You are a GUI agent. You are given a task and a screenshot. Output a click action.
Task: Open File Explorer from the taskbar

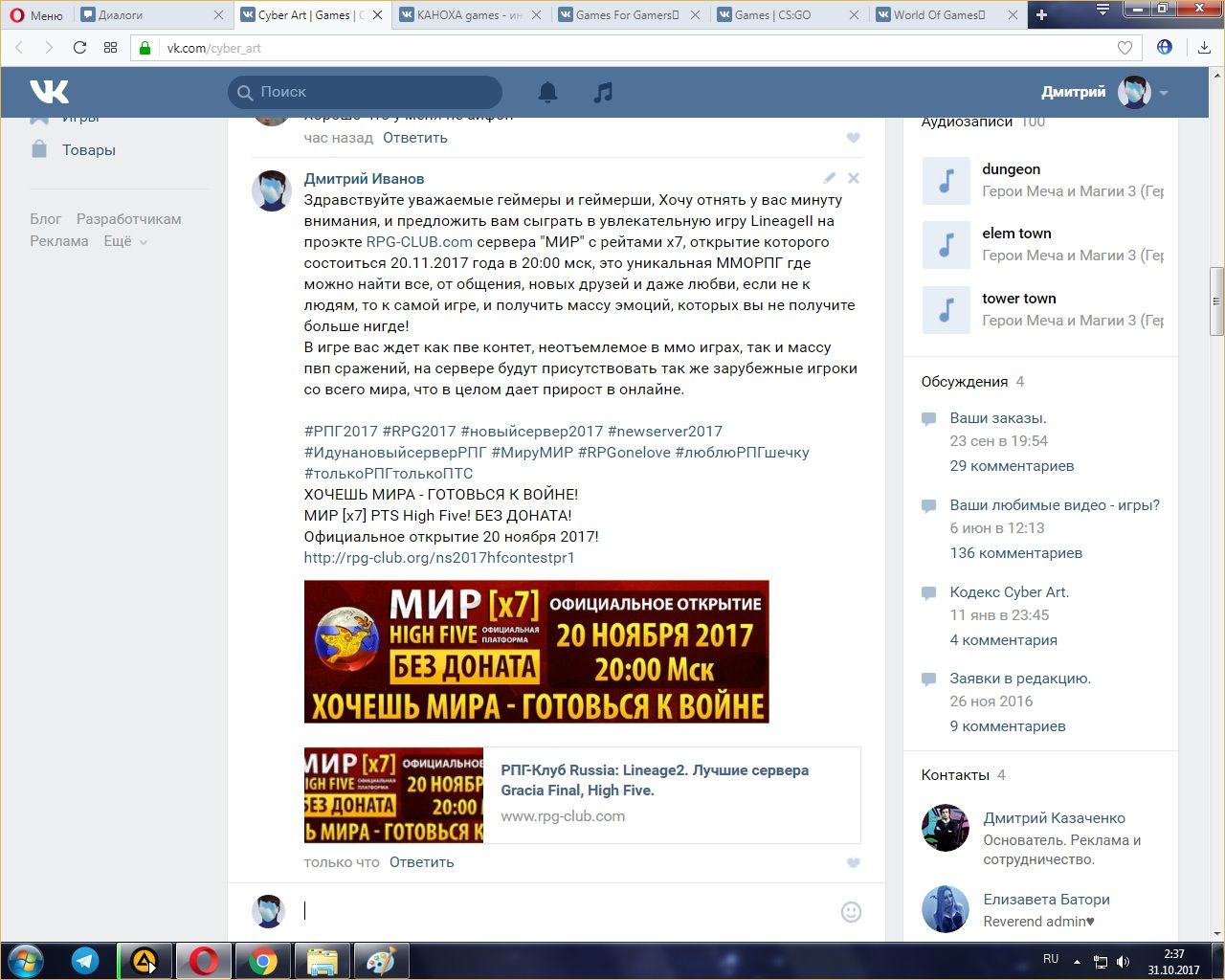click(323, 961)
